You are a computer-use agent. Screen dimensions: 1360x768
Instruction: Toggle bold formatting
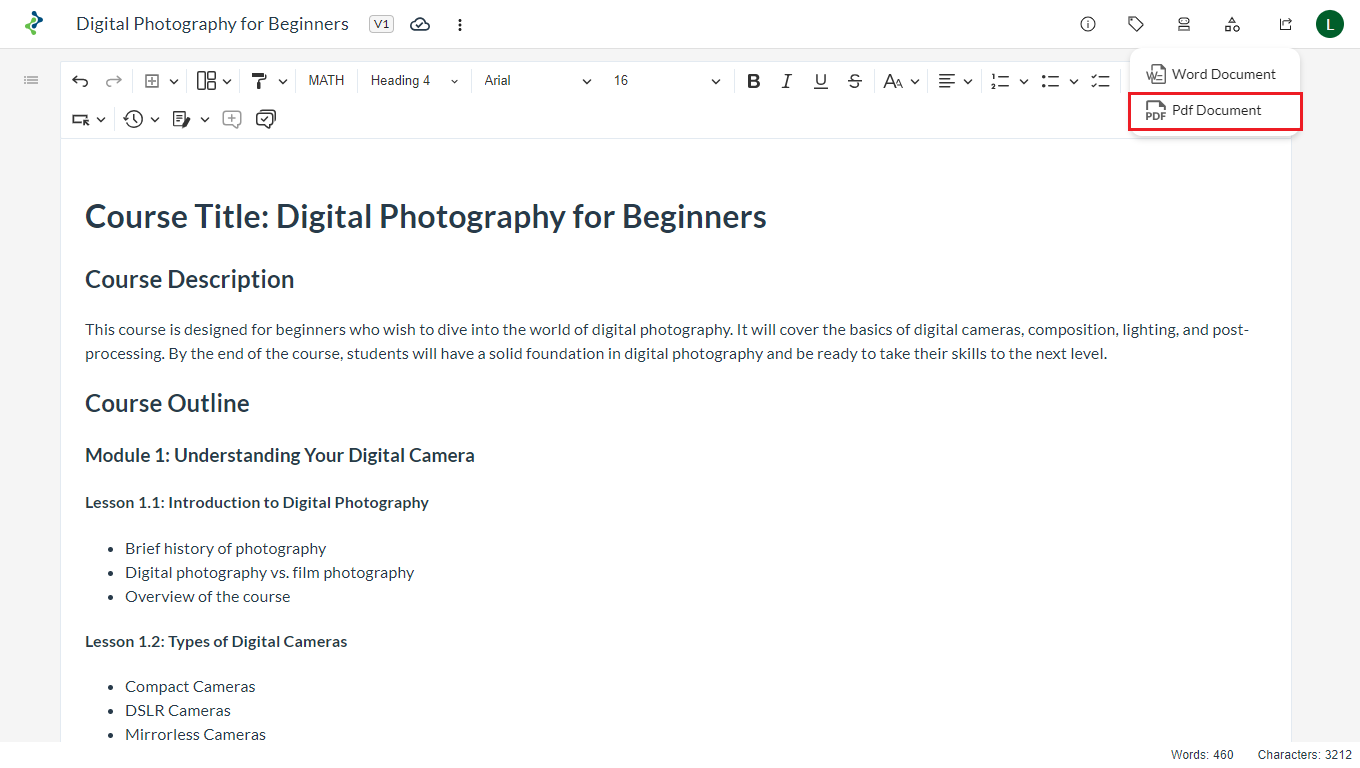754,81
